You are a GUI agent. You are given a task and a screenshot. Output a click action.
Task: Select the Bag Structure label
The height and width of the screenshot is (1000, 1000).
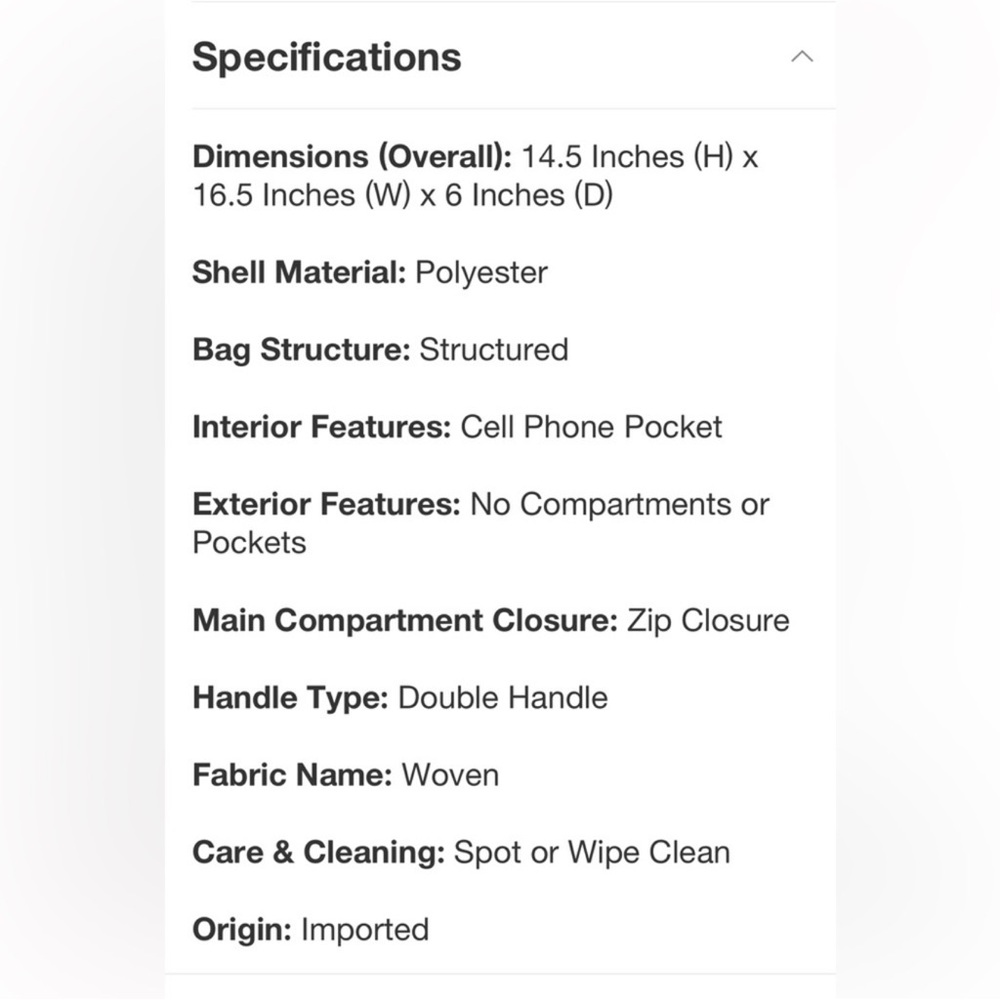click(x=301, y=350)
